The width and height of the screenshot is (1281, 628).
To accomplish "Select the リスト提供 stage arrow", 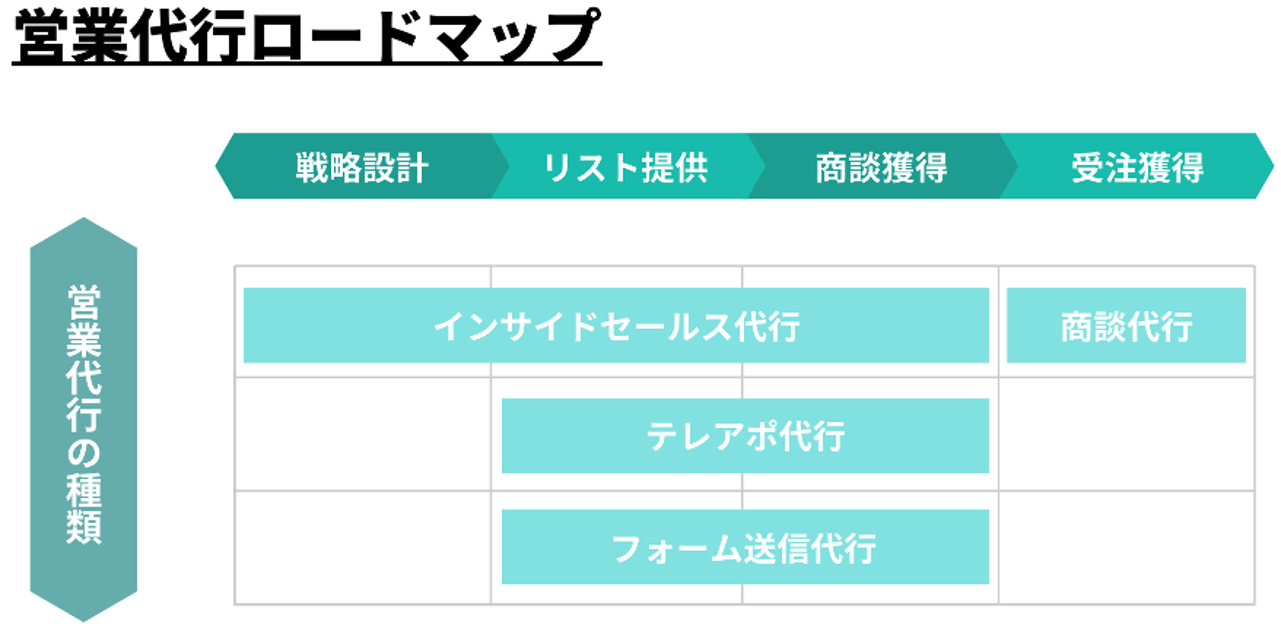I will pyautogui.click(x=627, y=166).
